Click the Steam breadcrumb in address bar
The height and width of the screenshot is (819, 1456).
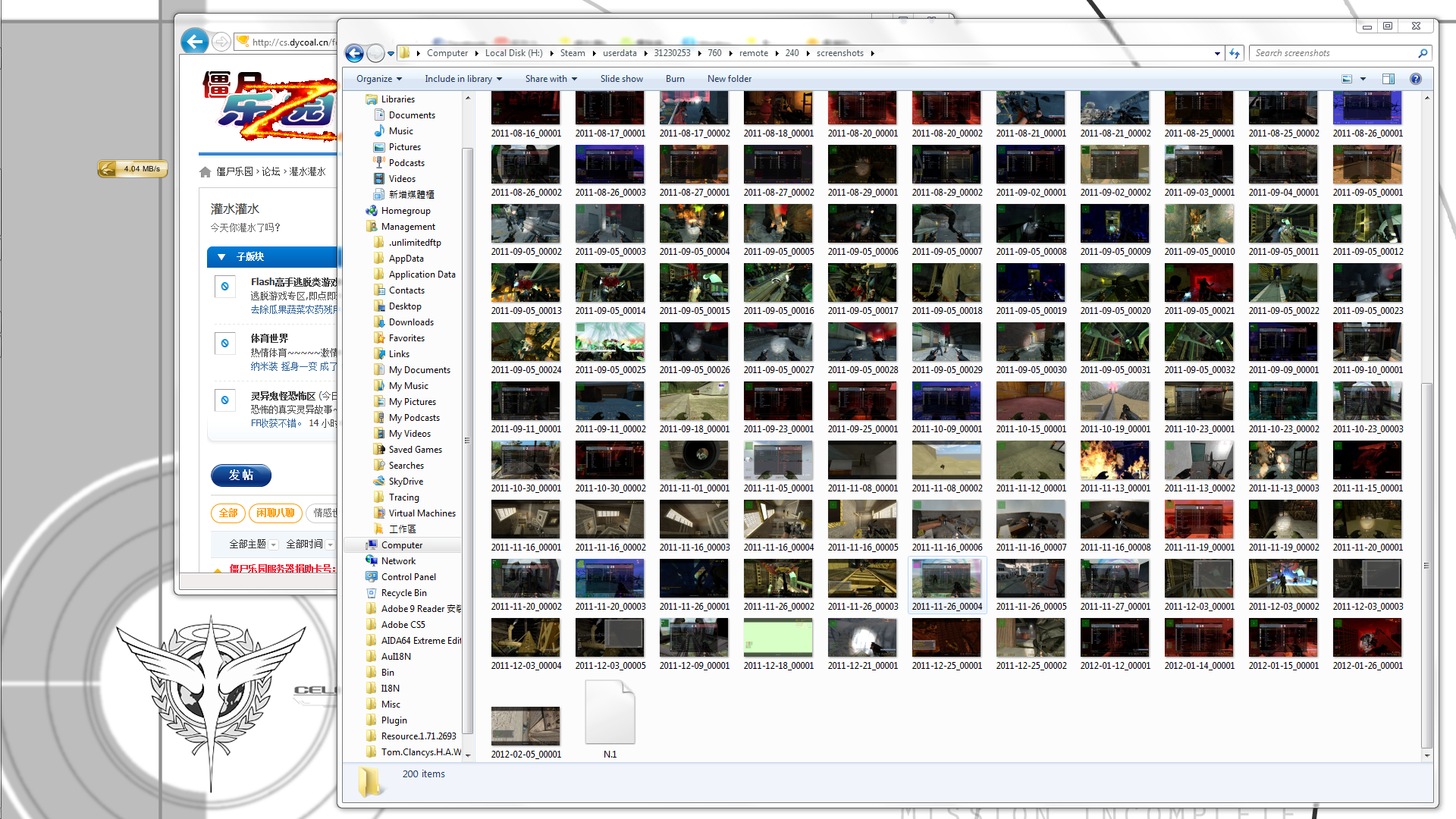(x=573, y=53)
